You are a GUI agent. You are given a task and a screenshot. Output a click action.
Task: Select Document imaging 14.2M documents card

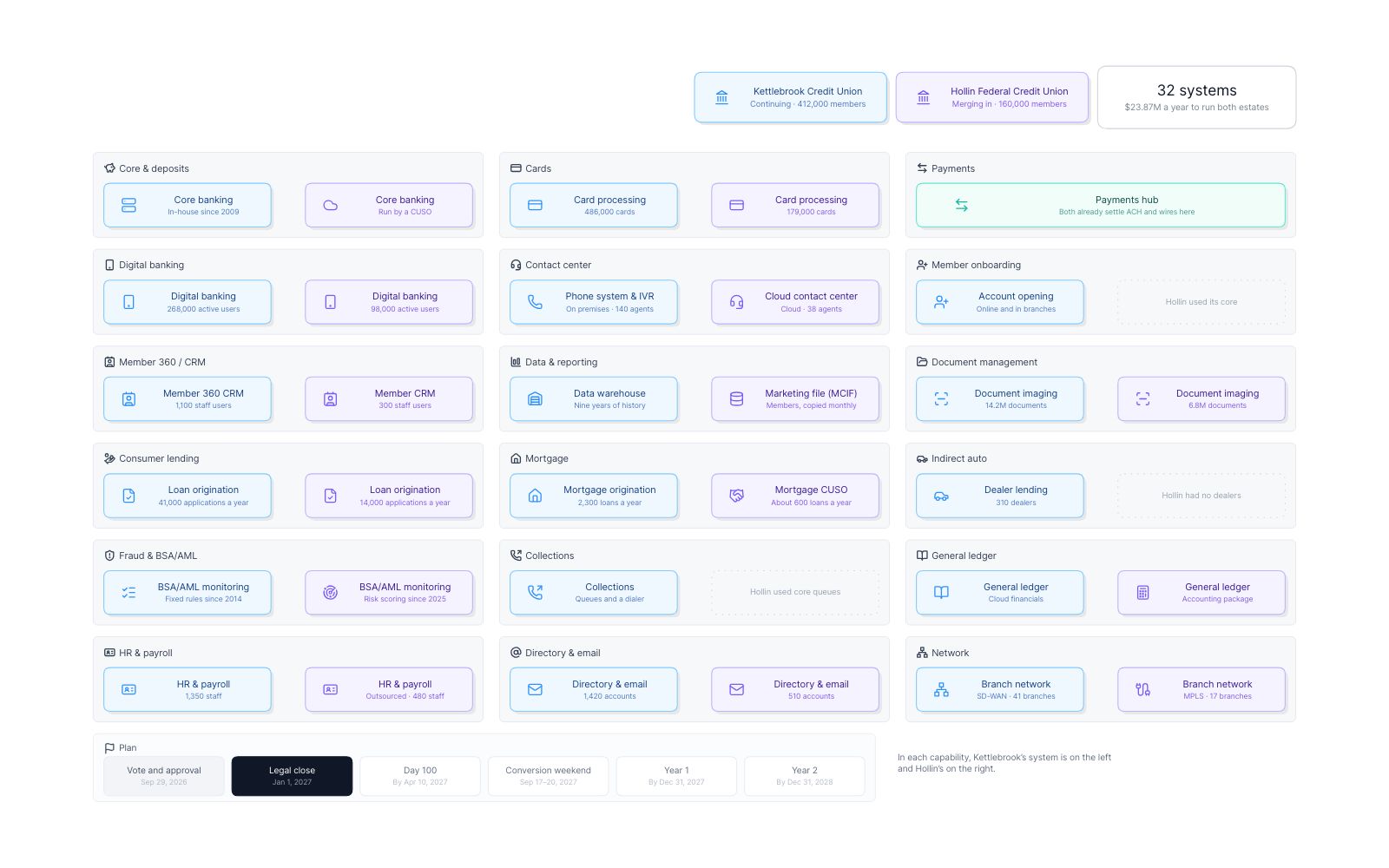(x=1000, y=399)
